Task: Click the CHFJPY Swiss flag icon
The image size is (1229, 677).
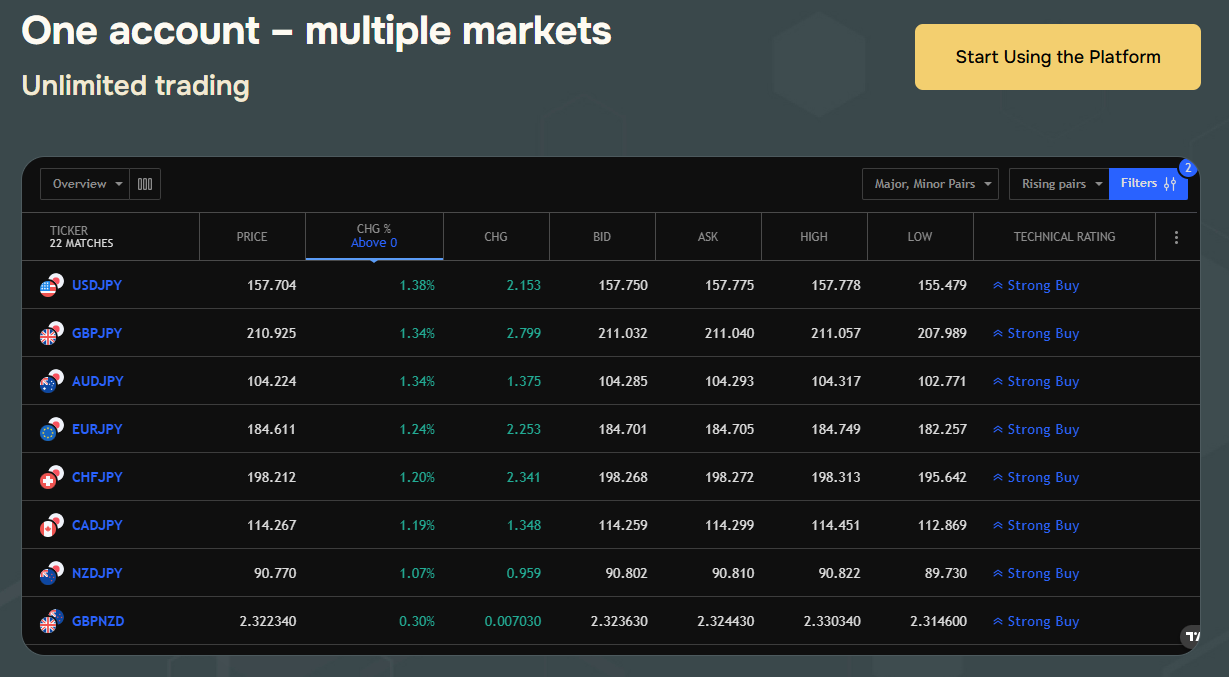Action: coord(51,477)
